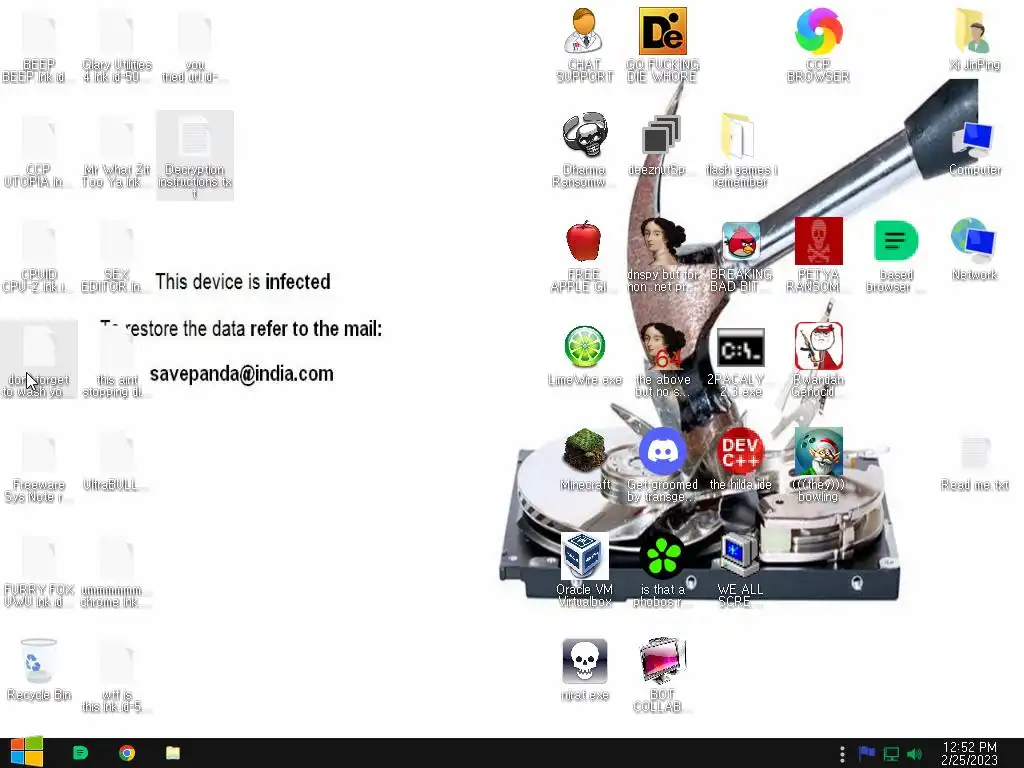Open the green browser icon in taskbar

[80, 753]
